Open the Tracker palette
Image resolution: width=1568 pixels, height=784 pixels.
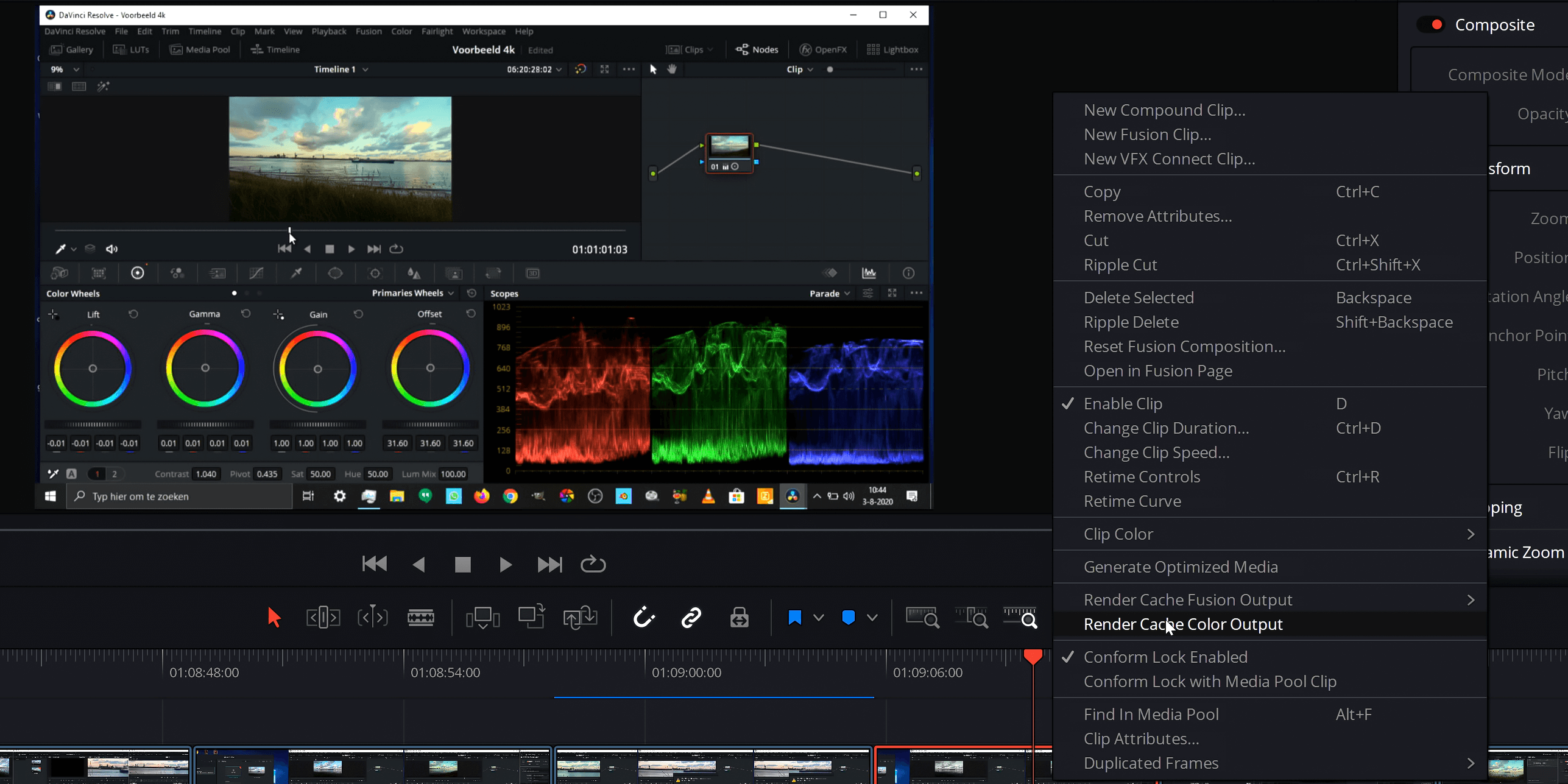click(x=375, y=272)
